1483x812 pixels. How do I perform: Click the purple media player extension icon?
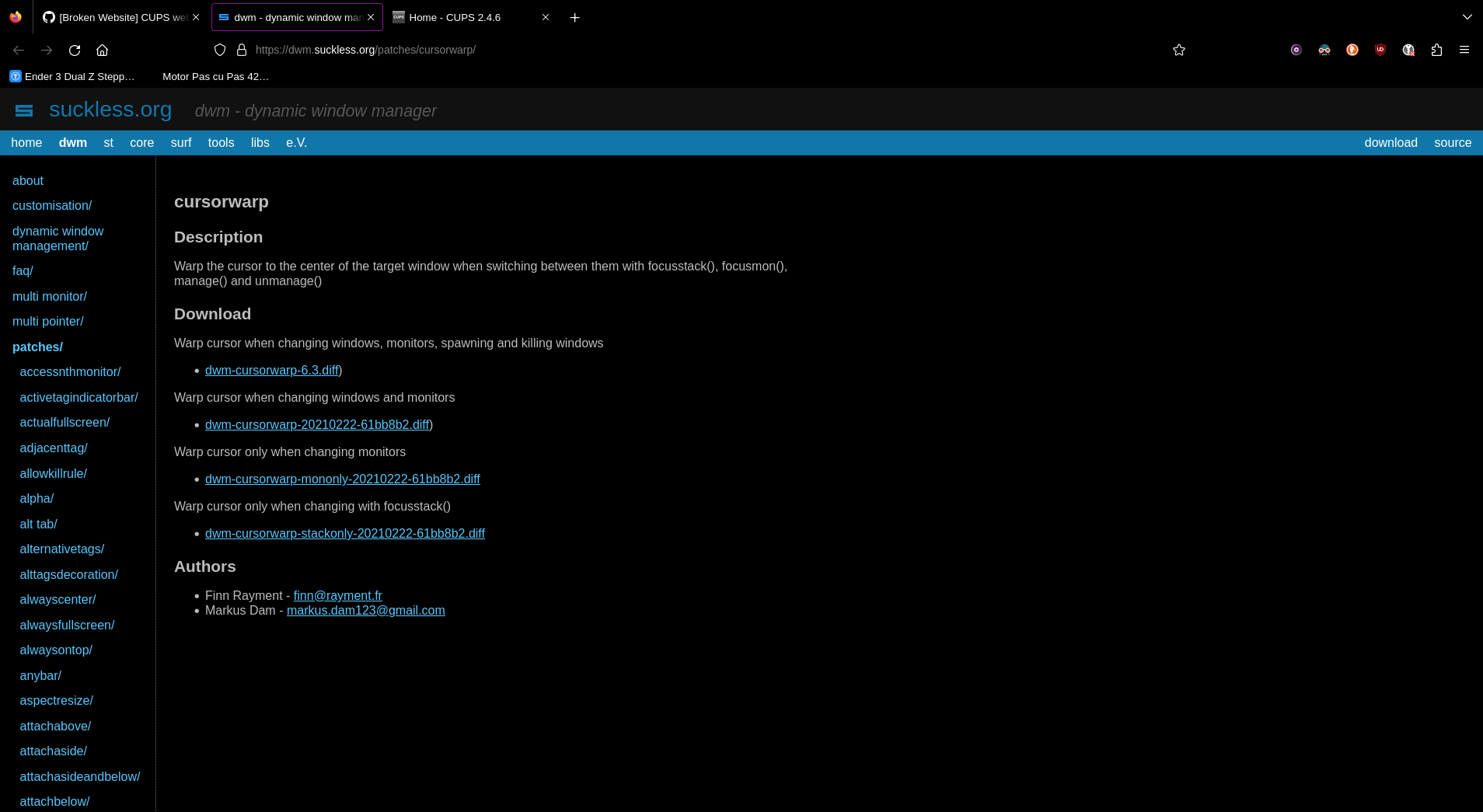pyautogui.click(x=1296, y=50)
